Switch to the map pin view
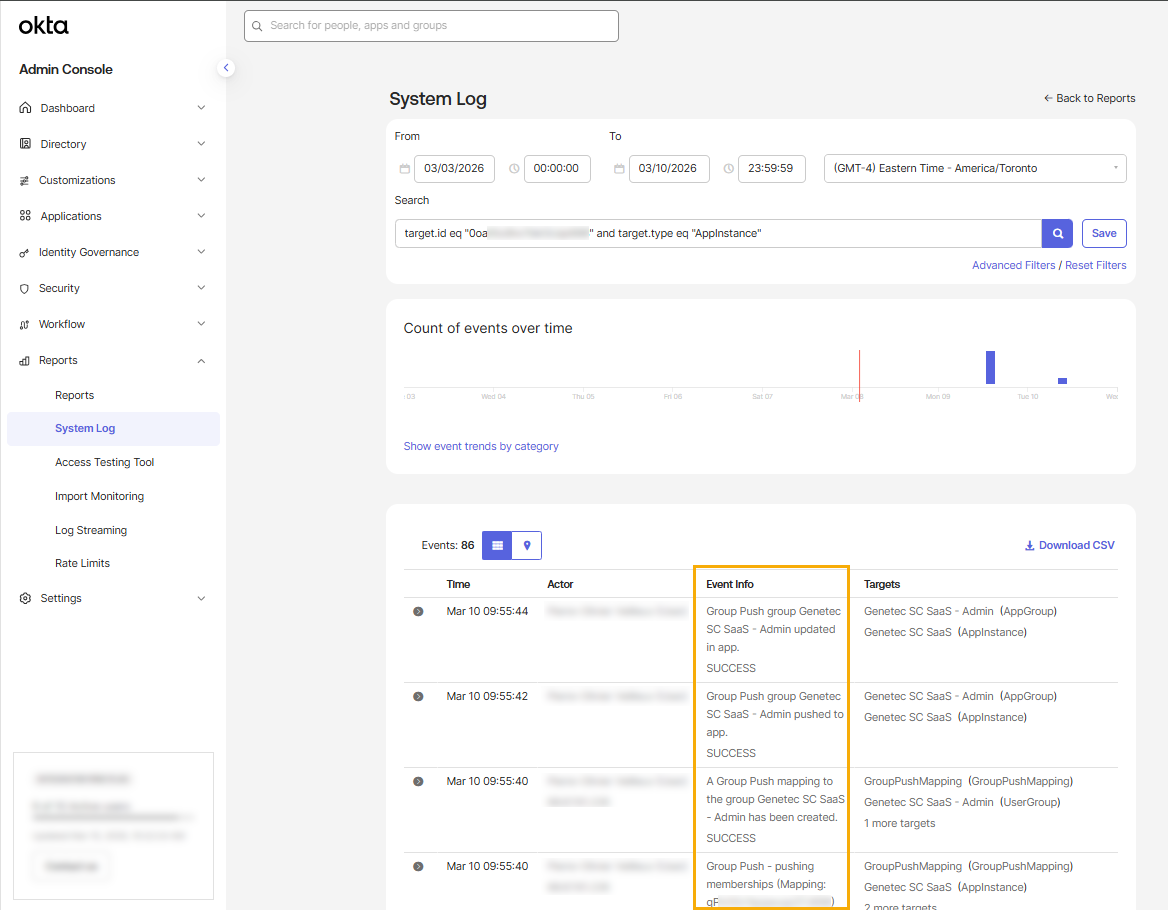The image size is (1168, 910). click(527, 545)
